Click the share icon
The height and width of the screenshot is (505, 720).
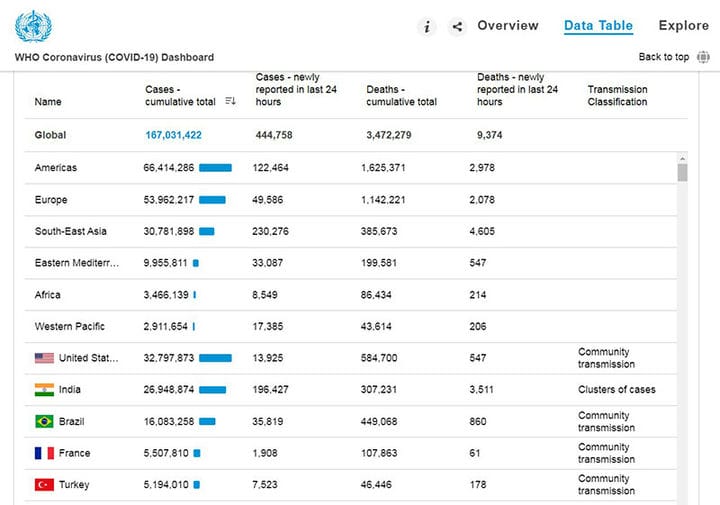point(457,27)
